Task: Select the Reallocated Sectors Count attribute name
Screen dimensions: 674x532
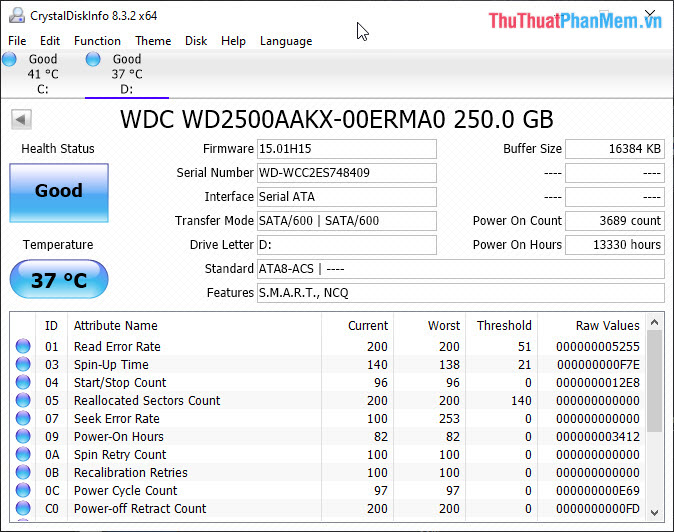Action: click(x=147, y=401)
